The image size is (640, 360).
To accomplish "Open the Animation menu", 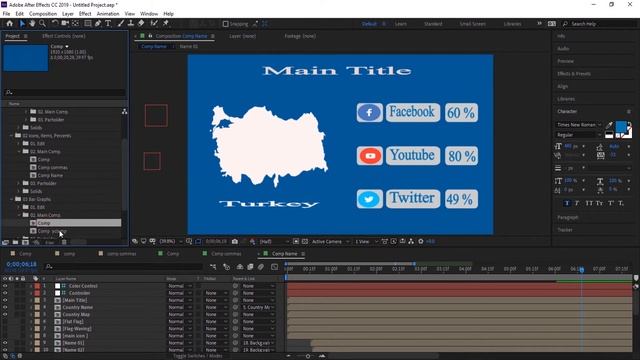I will click(x=108, y=13).
